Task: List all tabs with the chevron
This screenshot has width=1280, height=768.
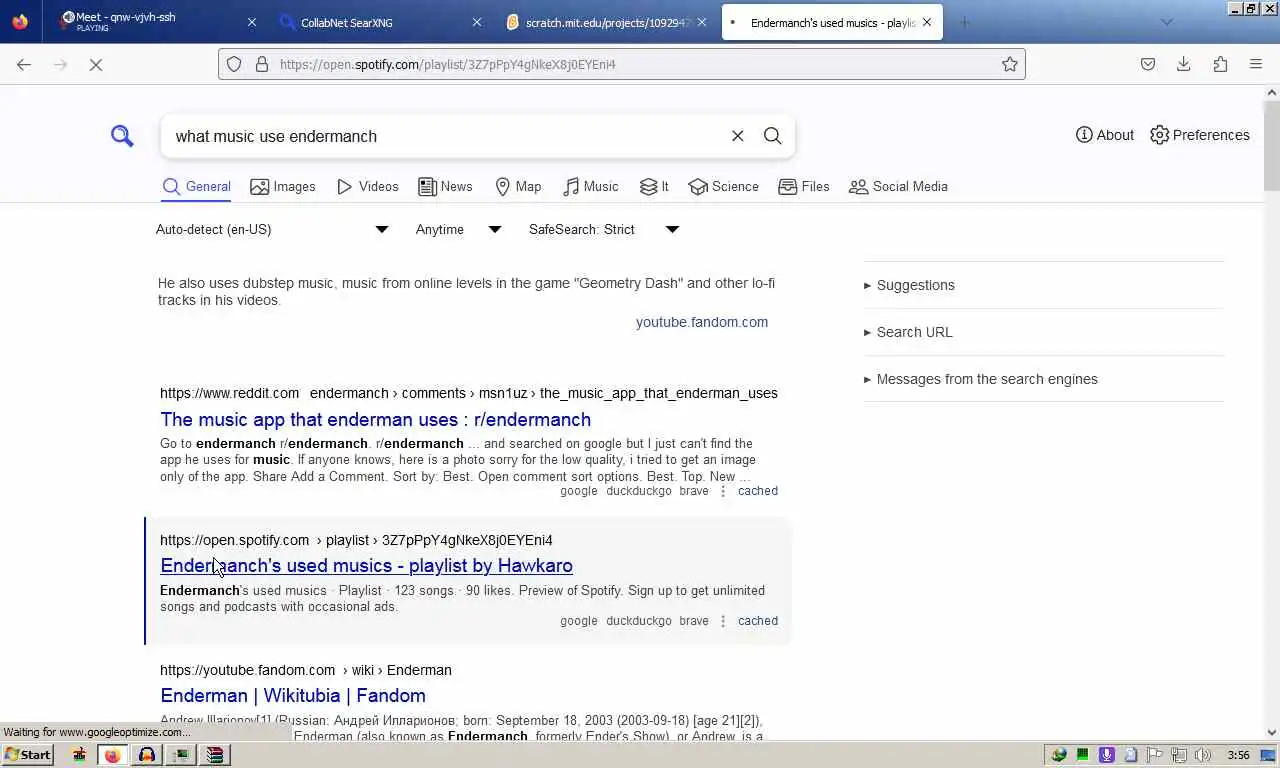Action: point(1166,22)
